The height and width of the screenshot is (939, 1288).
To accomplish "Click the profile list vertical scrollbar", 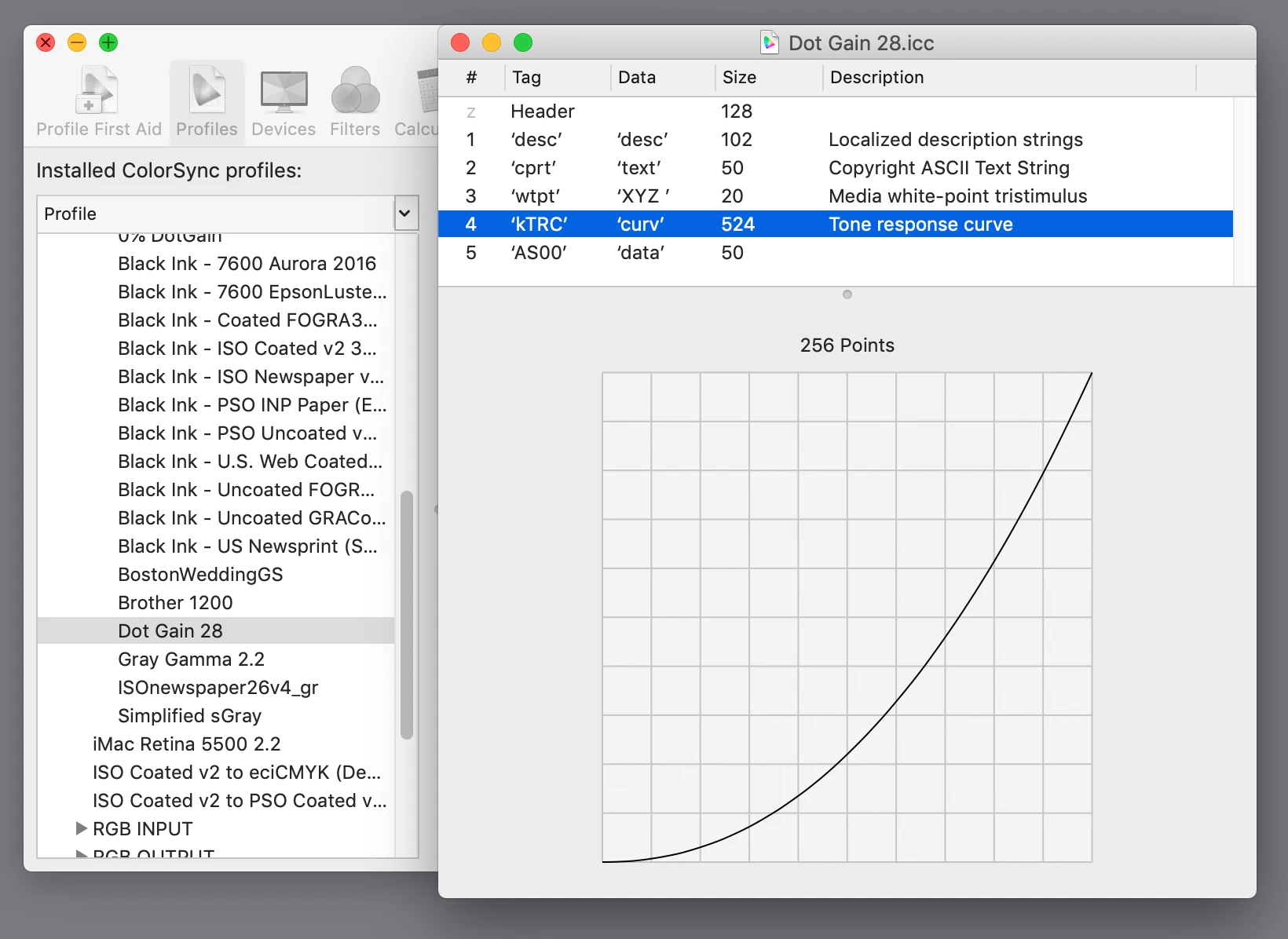I will 406,615.
